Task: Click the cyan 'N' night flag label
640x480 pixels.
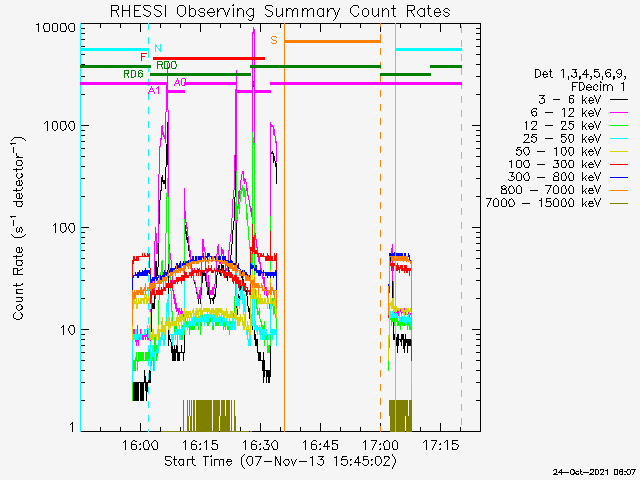Action: [x=158, y=48]
